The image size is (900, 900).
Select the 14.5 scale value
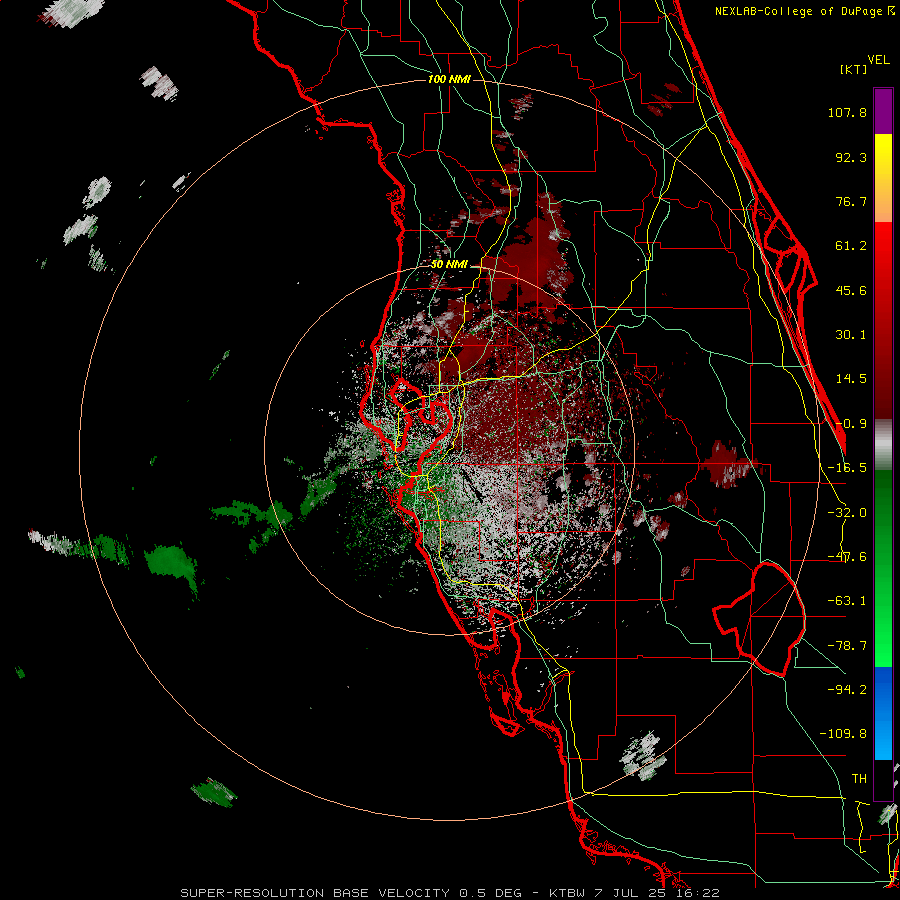pos(851,379)
